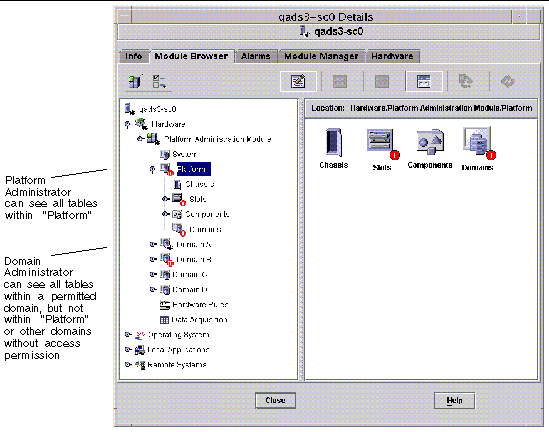Expand the Domain A node
549x432 pixels.
pos(153,244)
